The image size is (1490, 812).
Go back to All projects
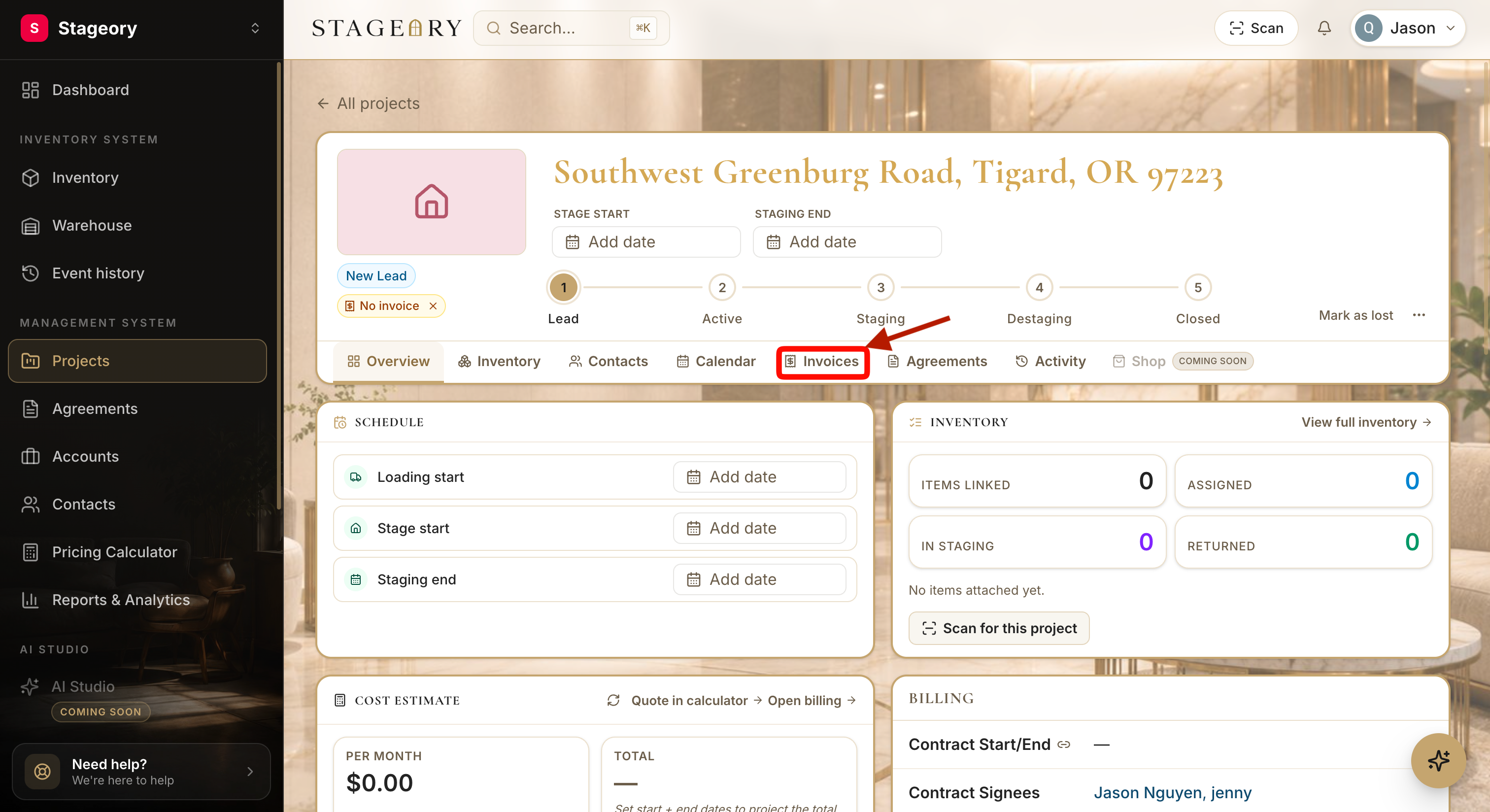[x=368, y=103]
